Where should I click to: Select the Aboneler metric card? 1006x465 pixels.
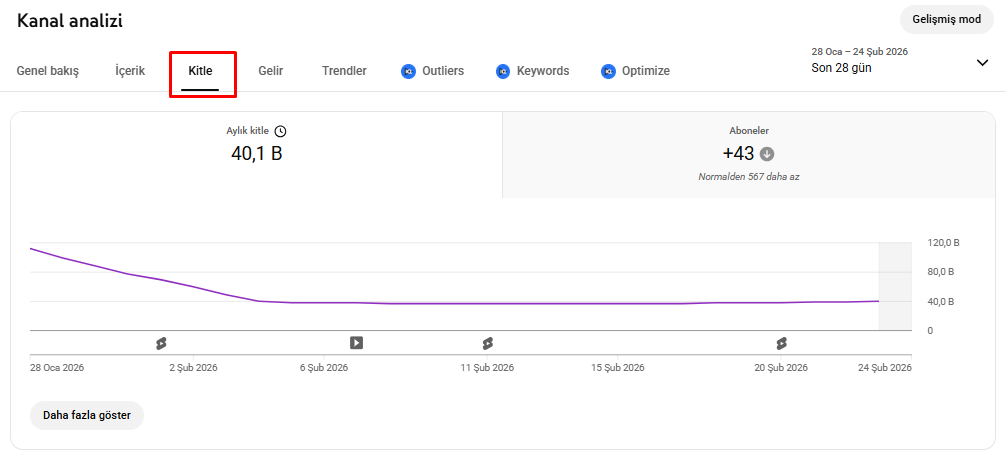click(748, 154)
